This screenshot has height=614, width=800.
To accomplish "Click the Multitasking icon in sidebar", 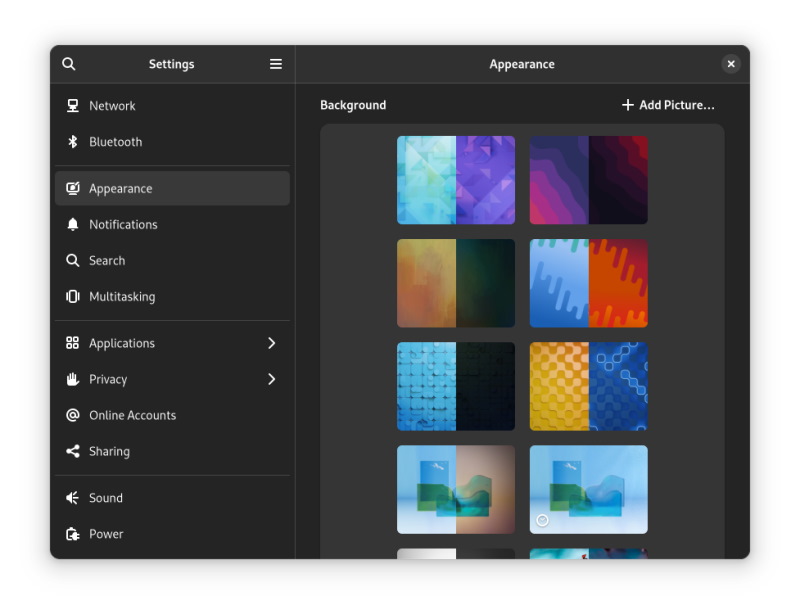I will [x=73, y=297].
